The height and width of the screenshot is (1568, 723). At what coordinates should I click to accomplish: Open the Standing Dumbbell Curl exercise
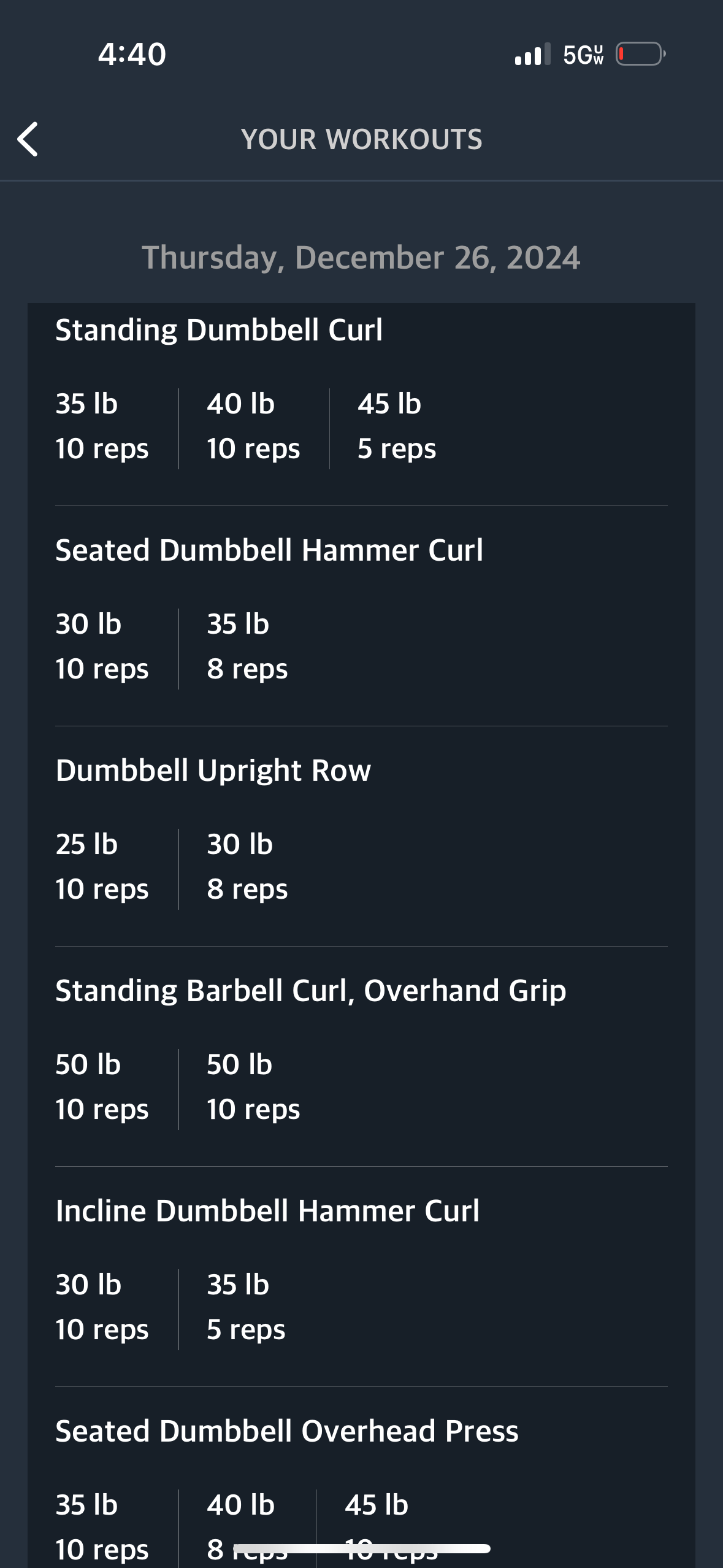(219, 330)
